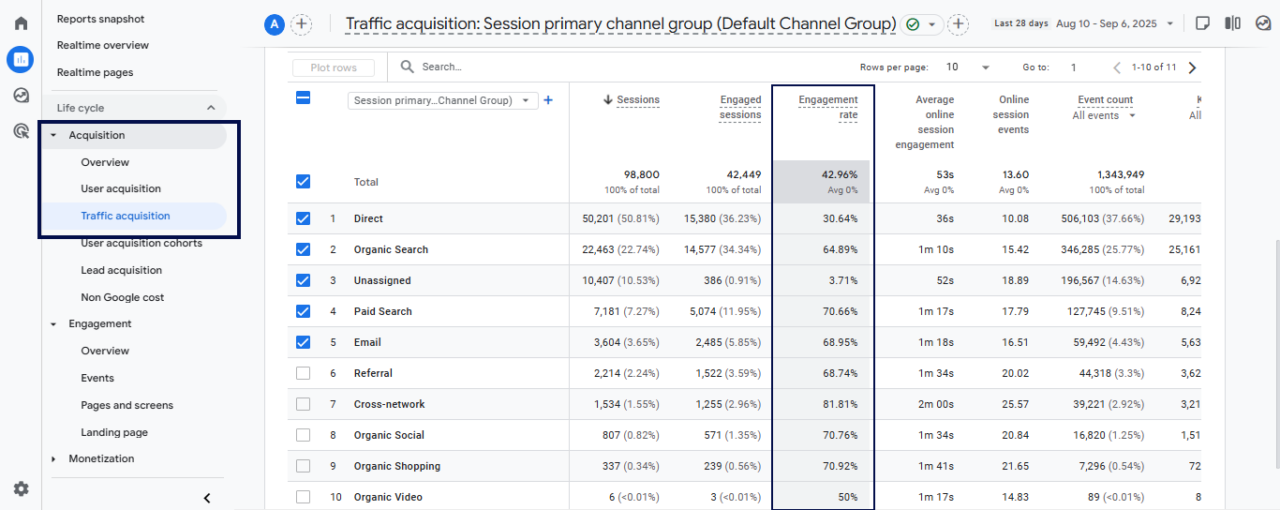Open the Session primary Channel Group dropdown
Image resolution: width=1280 pixels, height=510 pixels.
coord(443,100)
